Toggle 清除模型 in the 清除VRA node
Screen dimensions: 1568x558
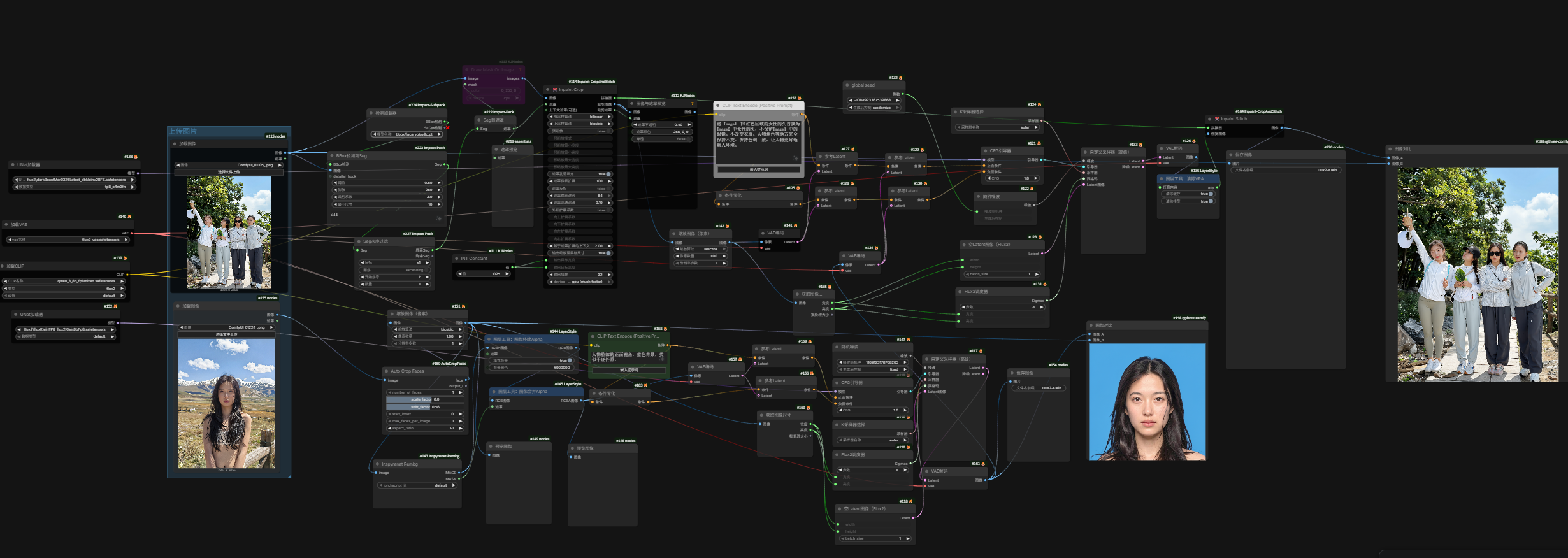[1188, 201]
